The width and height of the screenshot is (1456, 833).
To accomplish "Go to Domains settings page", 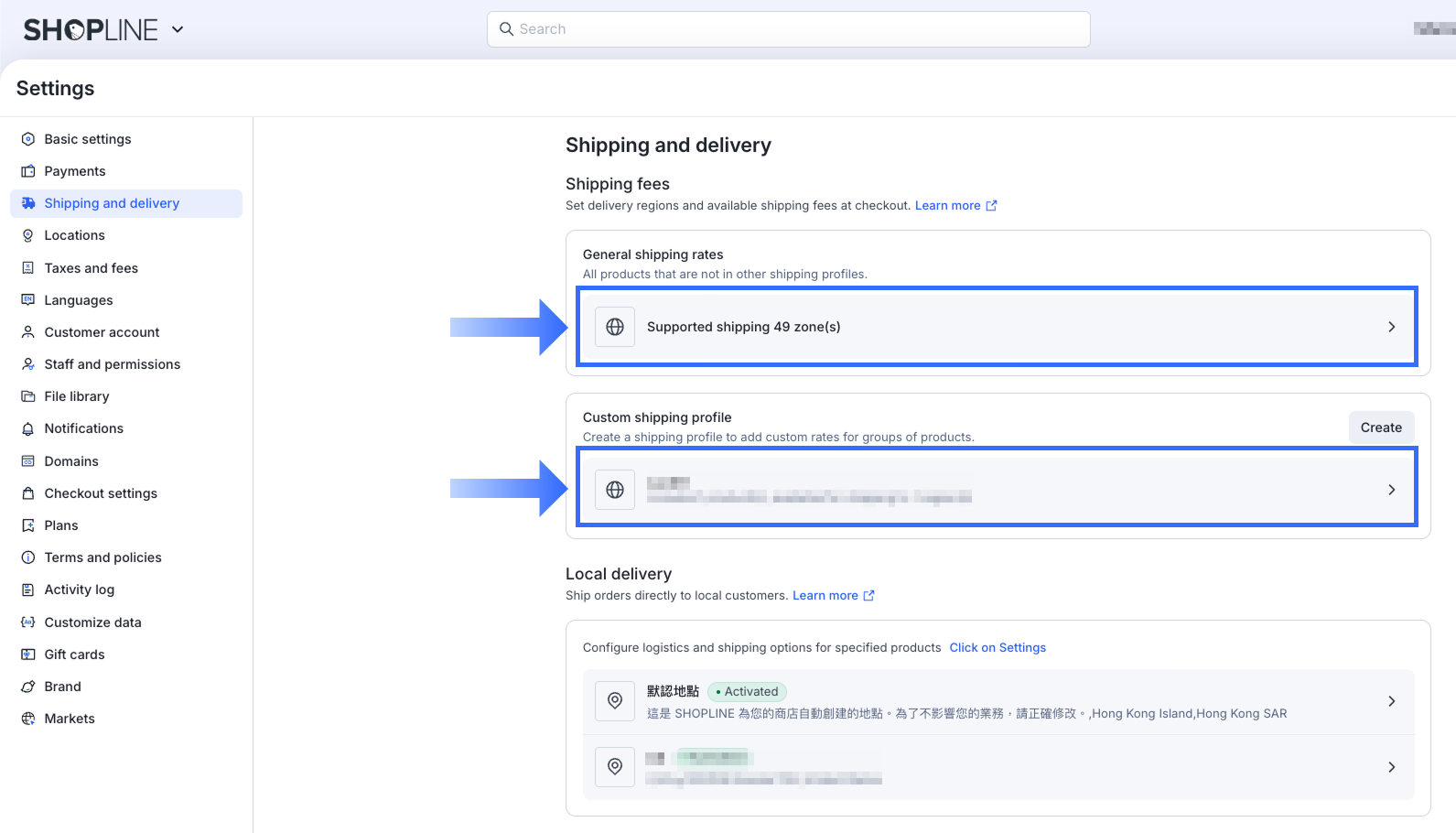I will point(71,461).
